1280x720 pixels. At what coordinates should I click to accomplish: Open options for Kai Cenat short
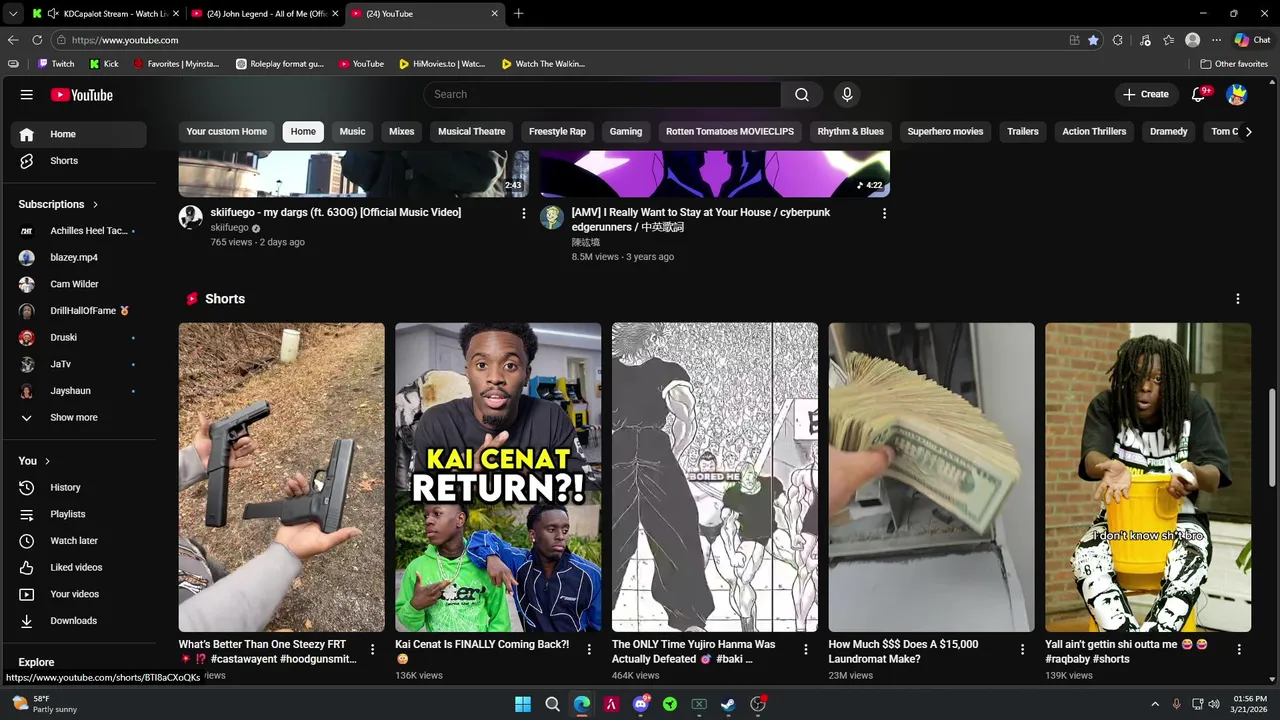589,649
